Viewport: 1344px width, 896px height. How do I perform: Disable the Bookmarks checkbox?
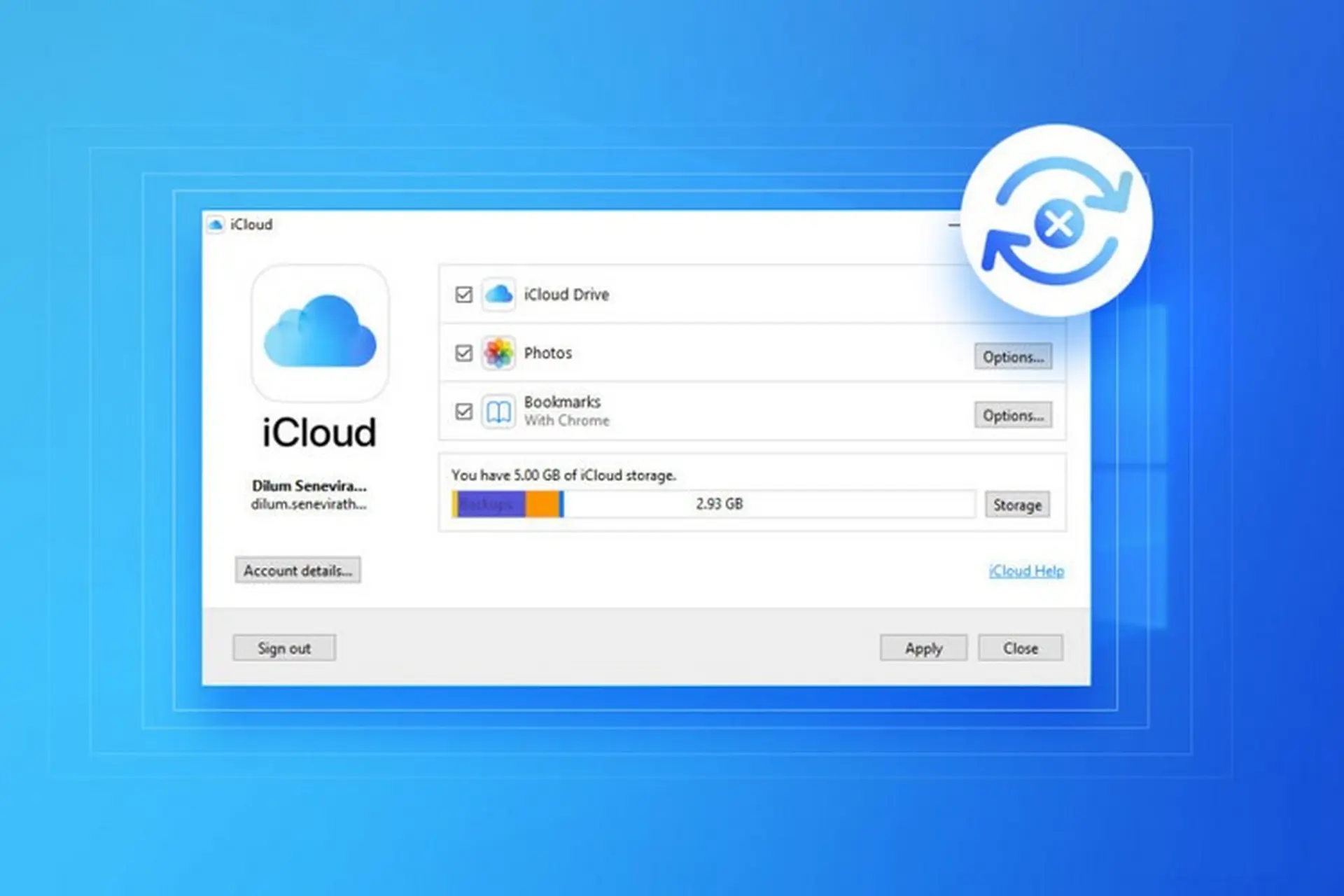point(463,411)
